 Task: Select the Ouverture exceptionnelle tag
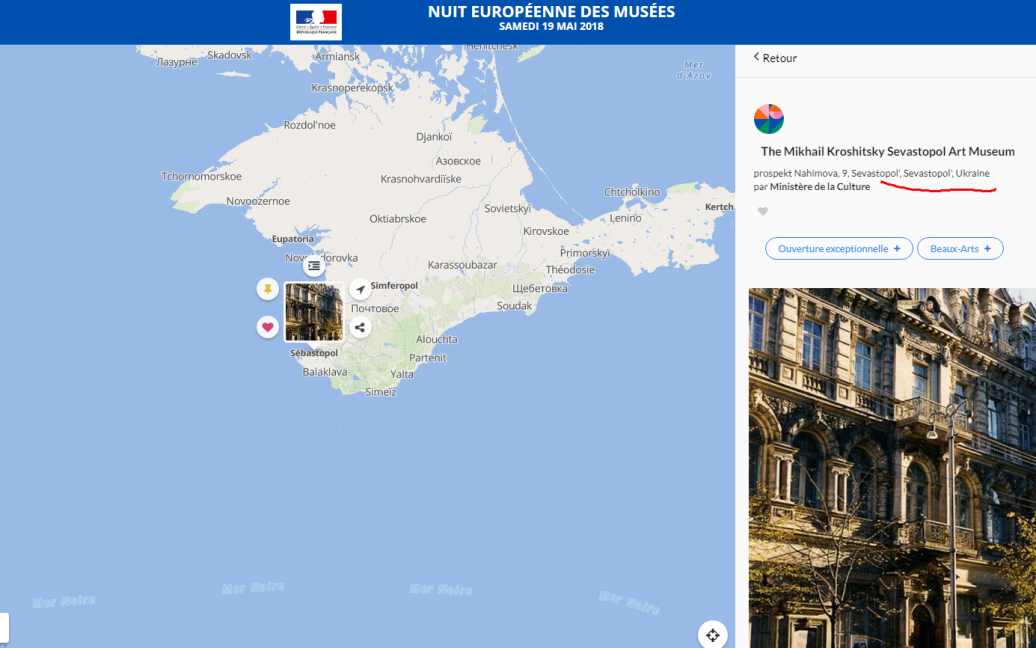(x=838, y=248)
